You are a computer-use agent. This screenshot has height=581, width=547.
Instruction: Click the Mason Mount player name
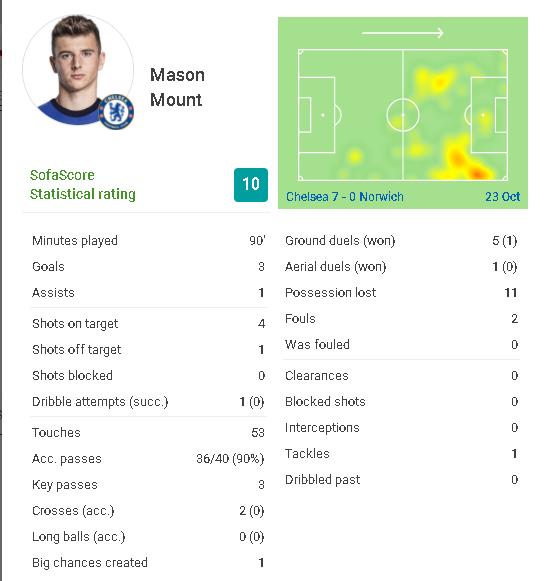point(177,87)
